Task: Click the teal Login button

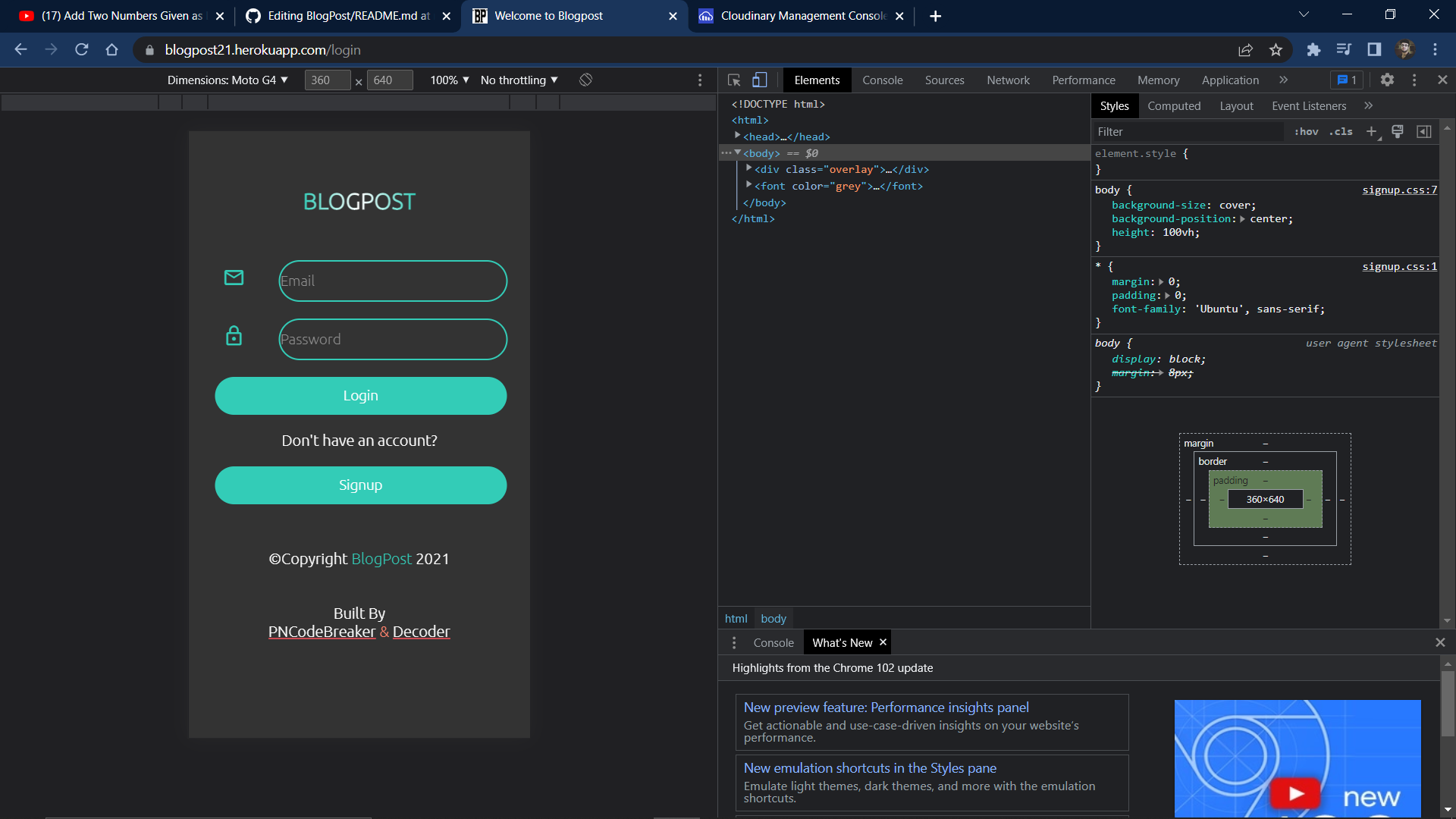Action: [x=360, y=395]
